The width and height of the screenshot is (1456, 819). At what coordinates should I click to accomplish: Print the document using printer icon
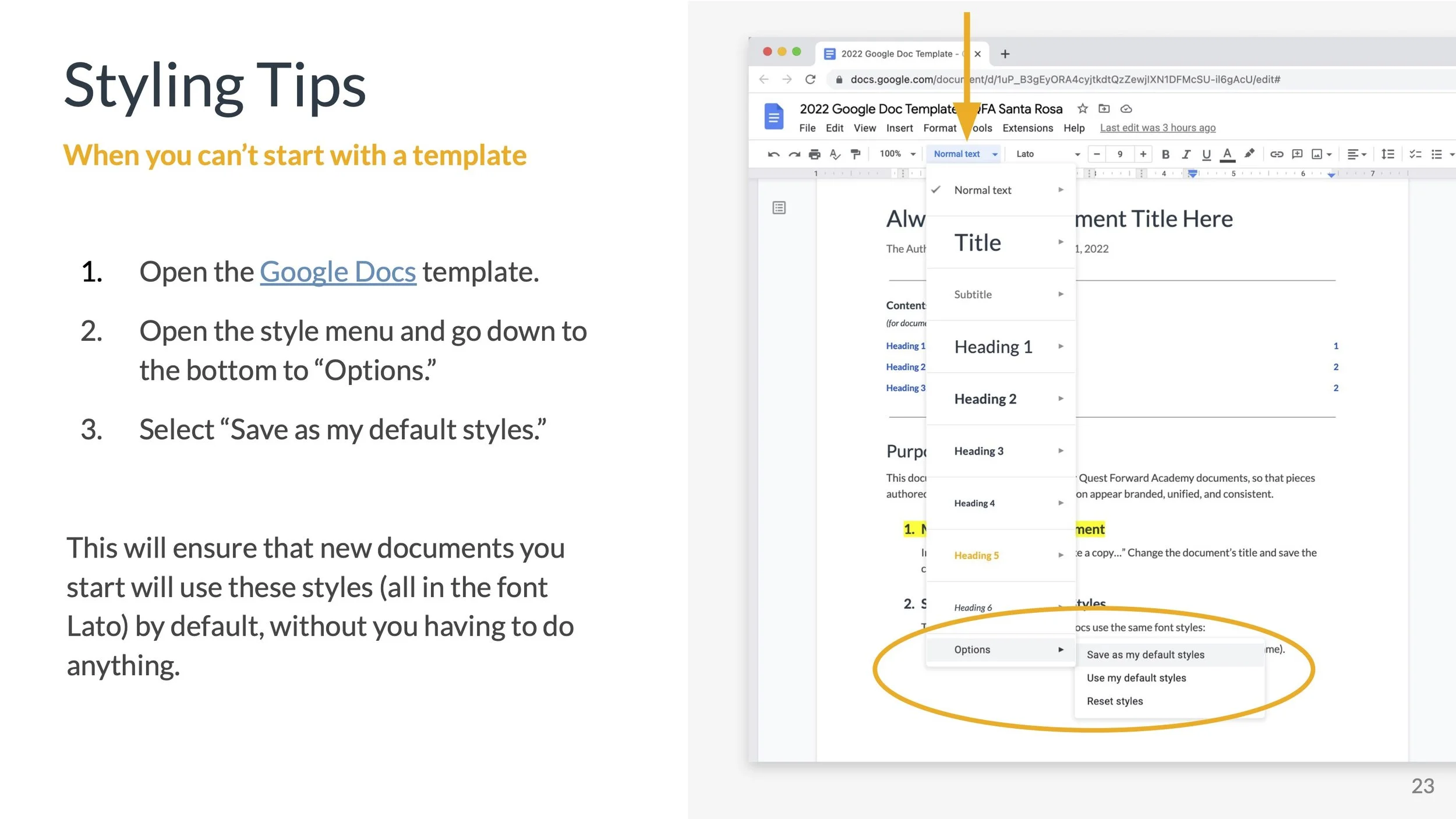tap(814, 154)
